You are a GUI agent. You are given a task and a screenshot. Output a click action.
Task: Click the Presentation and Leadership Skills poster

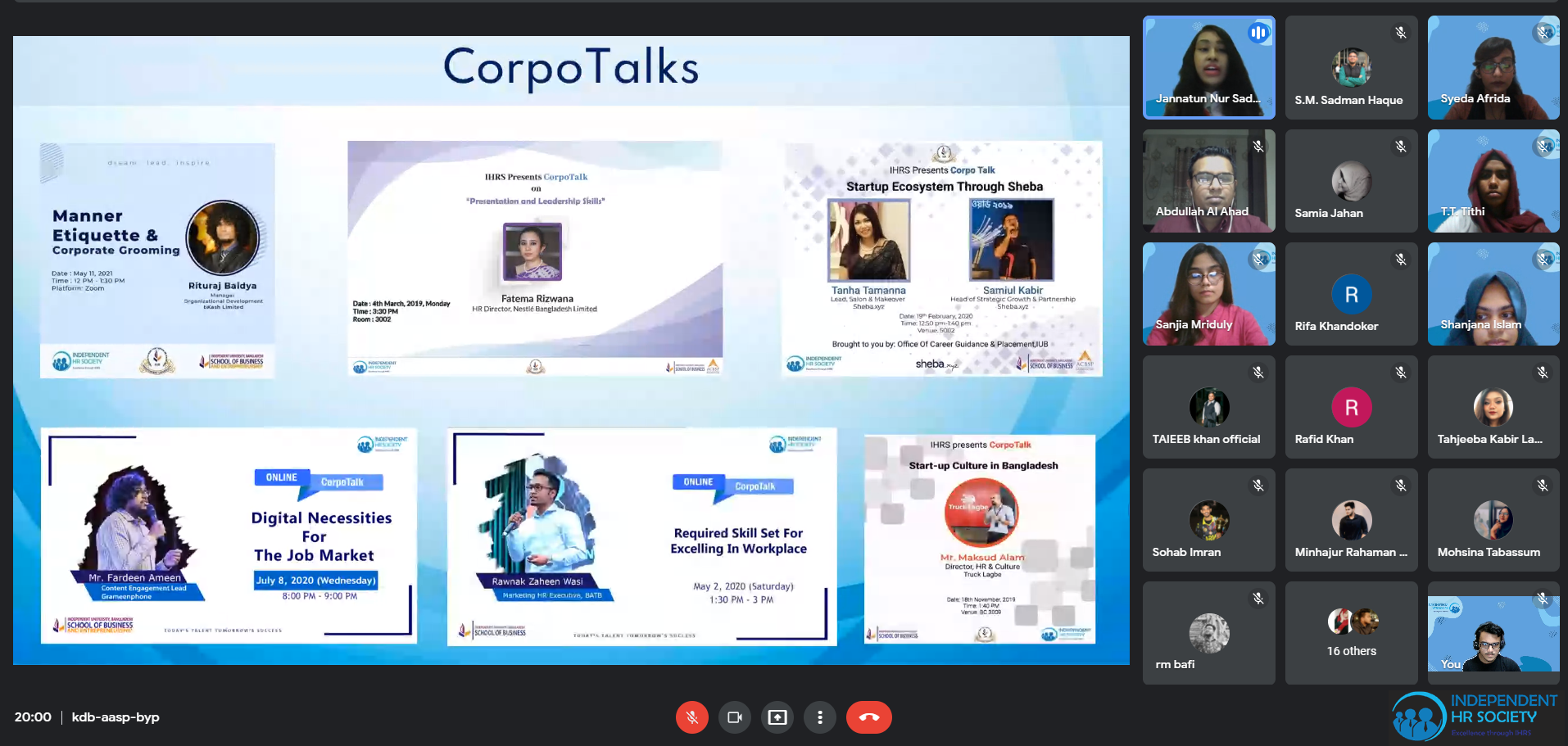tap(535, 259)
